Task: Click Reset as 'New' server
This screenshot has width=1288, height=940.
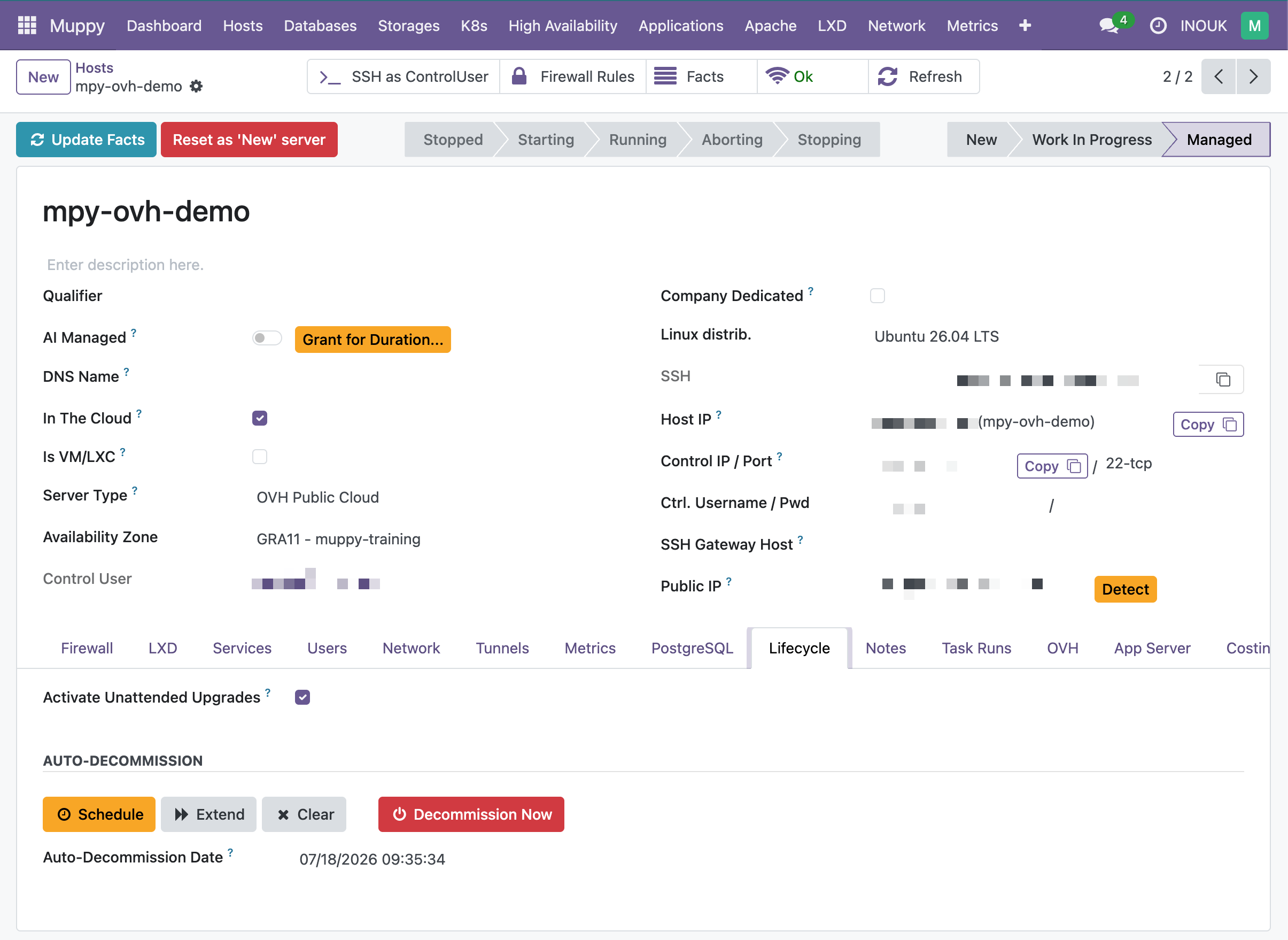Action: pos(249,140)
